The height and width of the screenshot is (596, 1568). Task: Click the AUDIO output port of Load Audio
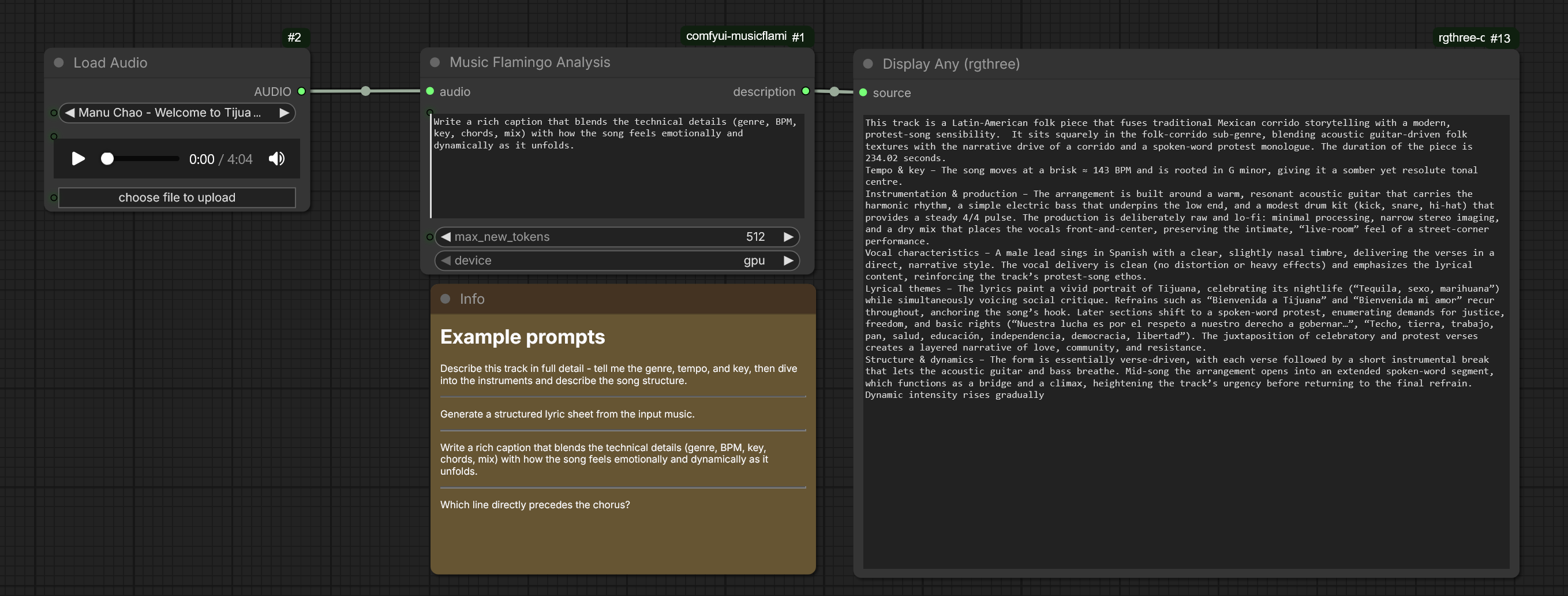click(x=301, y=91)
